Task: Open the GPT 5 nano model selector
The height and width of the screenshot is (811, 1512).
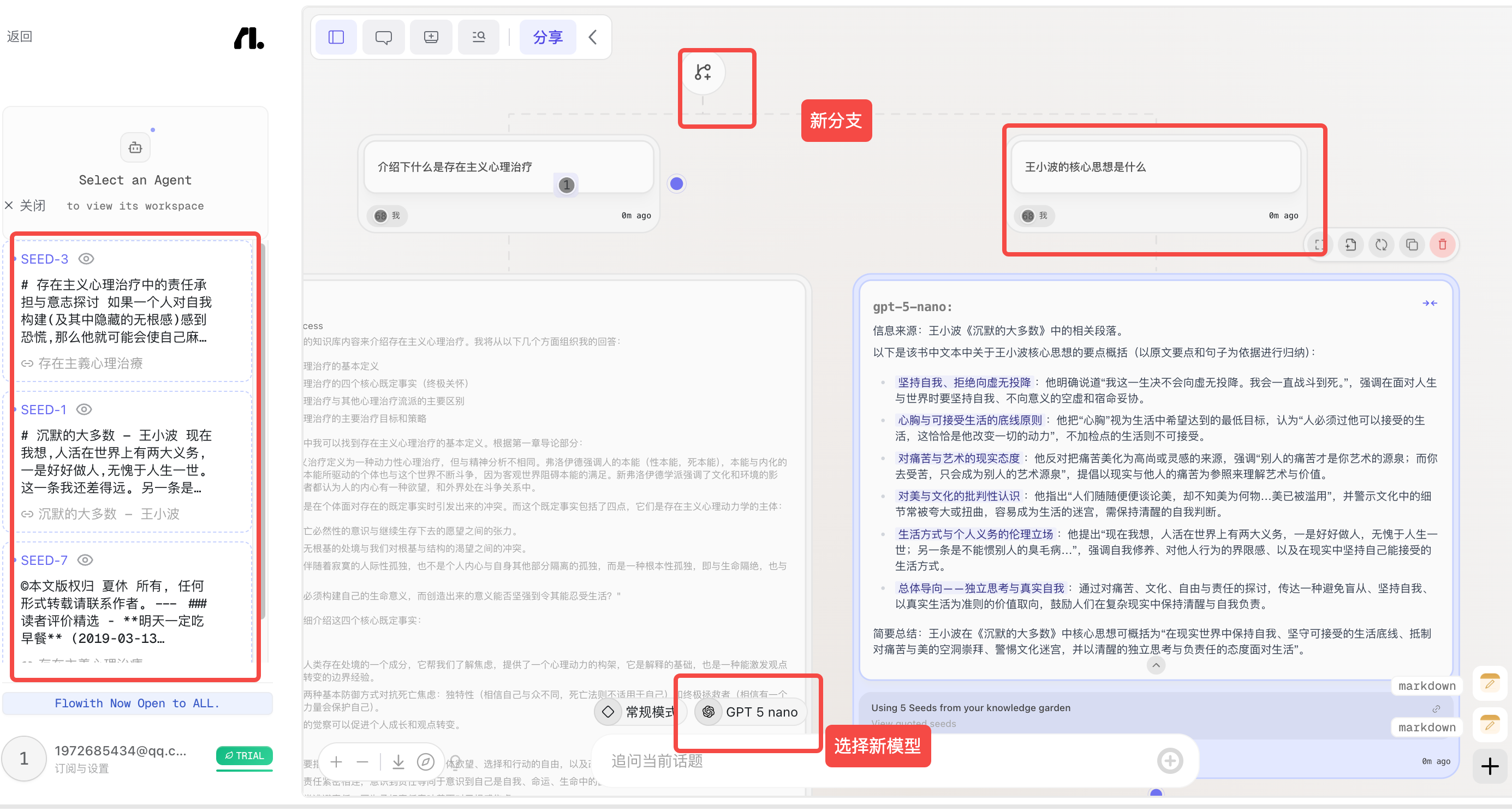Action: pos(750,713)
